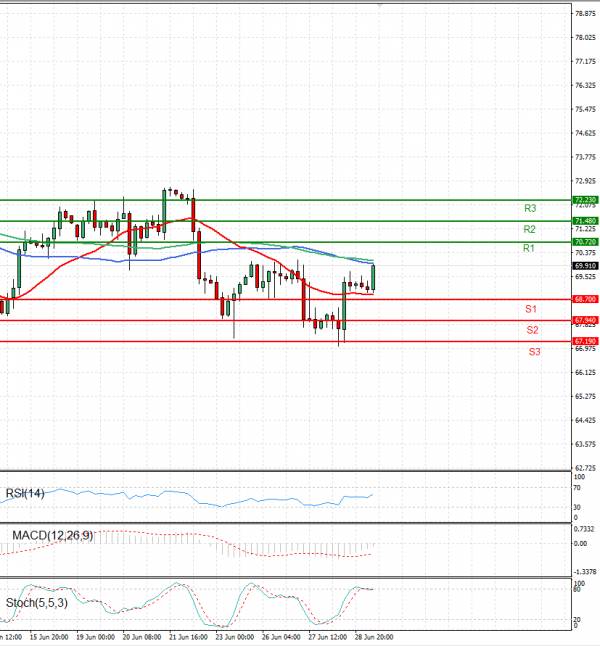Click the 67.940 red price tag
The image size is (600, 646).
(x=585, y=320)
